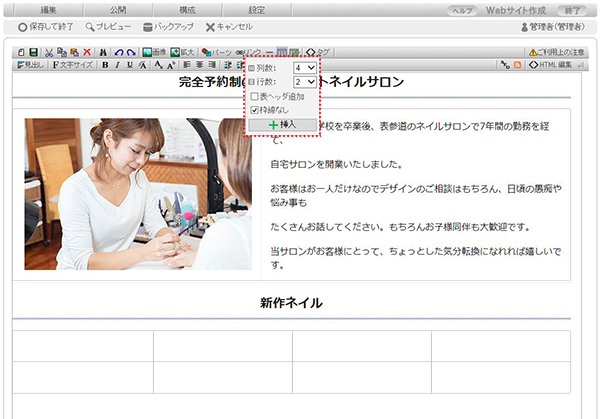Click the 新作ネイル heading
Viewport: 600px width, 419px height.
point(291,303)
